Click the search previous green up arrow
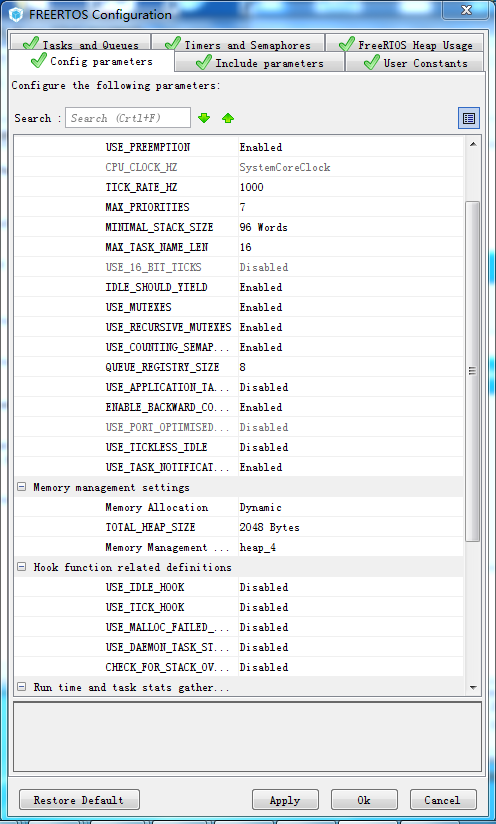 coord(228,118)
